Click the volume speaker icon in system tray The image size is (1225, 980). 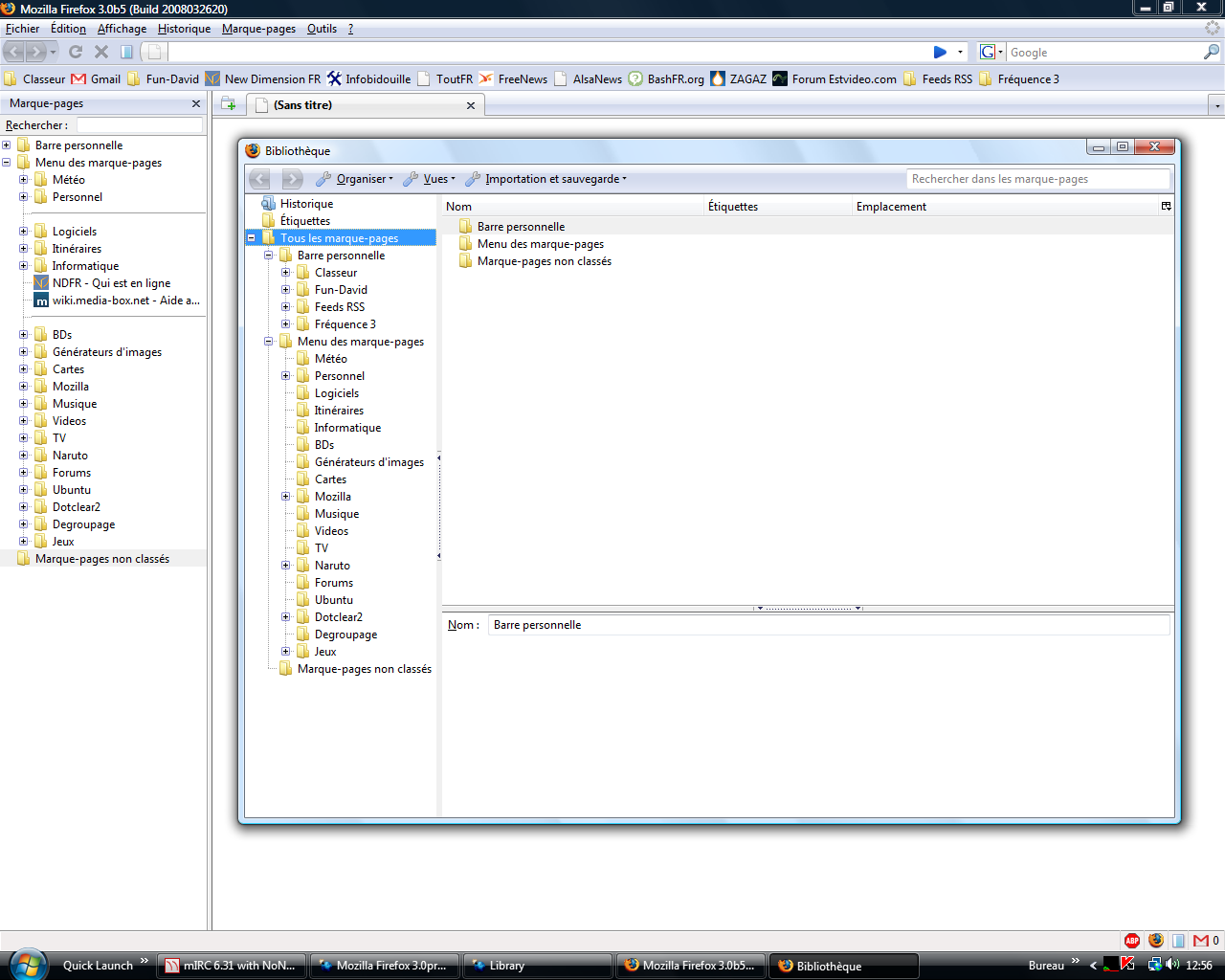coord(1172,965)
